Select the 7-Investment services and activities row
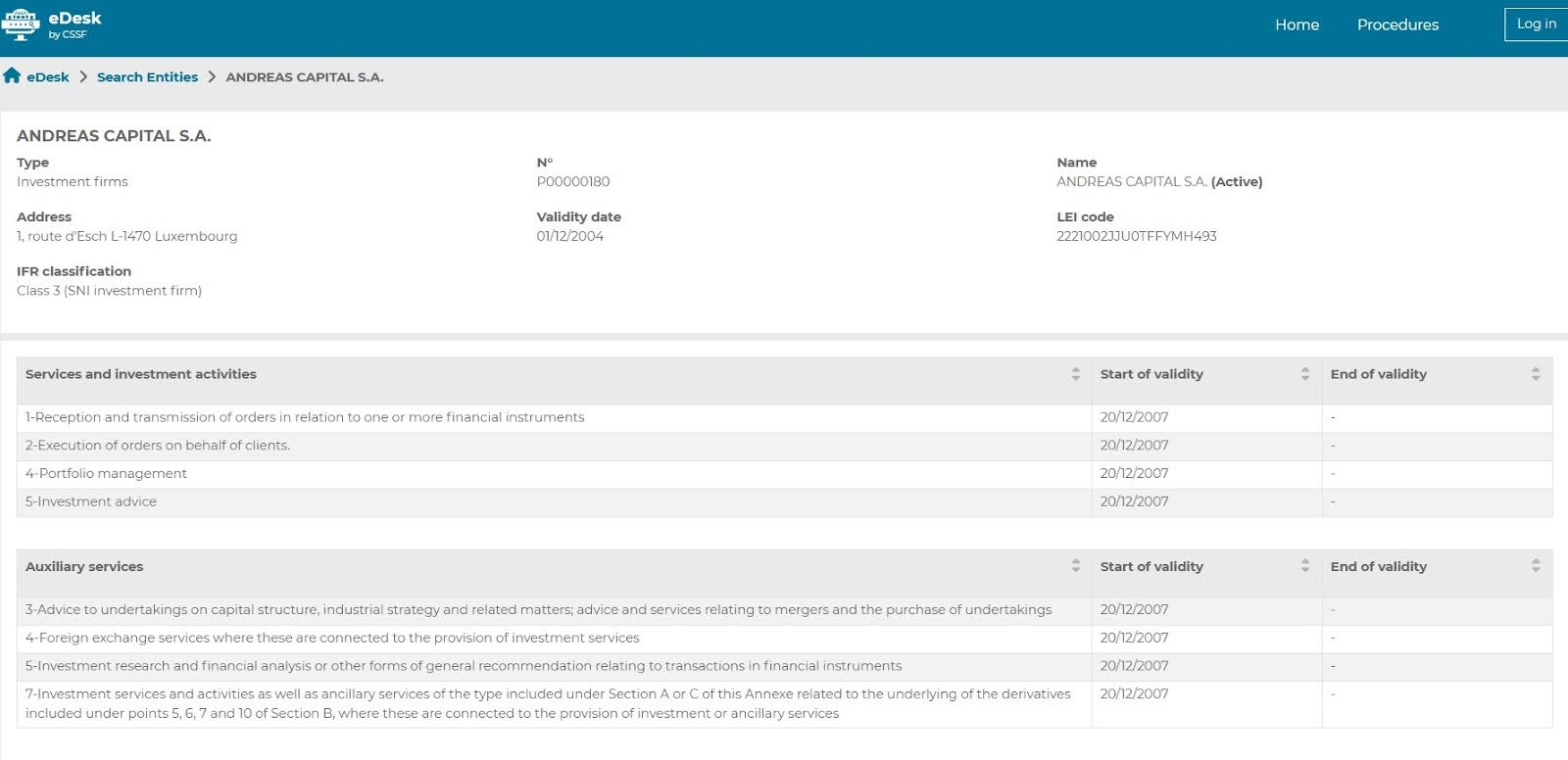 coord(784,704)
